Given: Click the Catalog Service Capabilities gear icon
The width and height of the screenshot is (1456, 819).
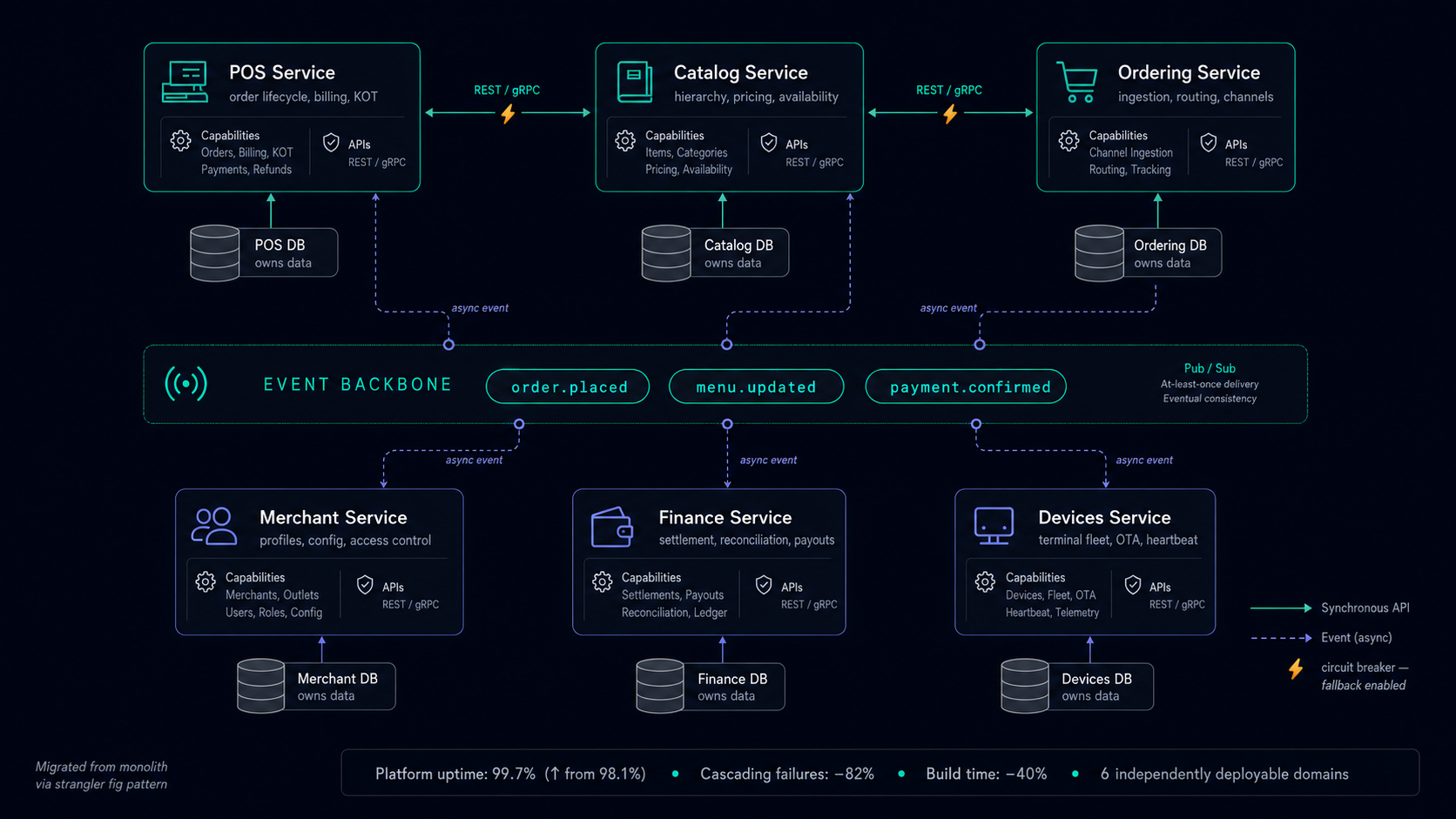Looking at the screenshot, I should (x=625, y=141).
